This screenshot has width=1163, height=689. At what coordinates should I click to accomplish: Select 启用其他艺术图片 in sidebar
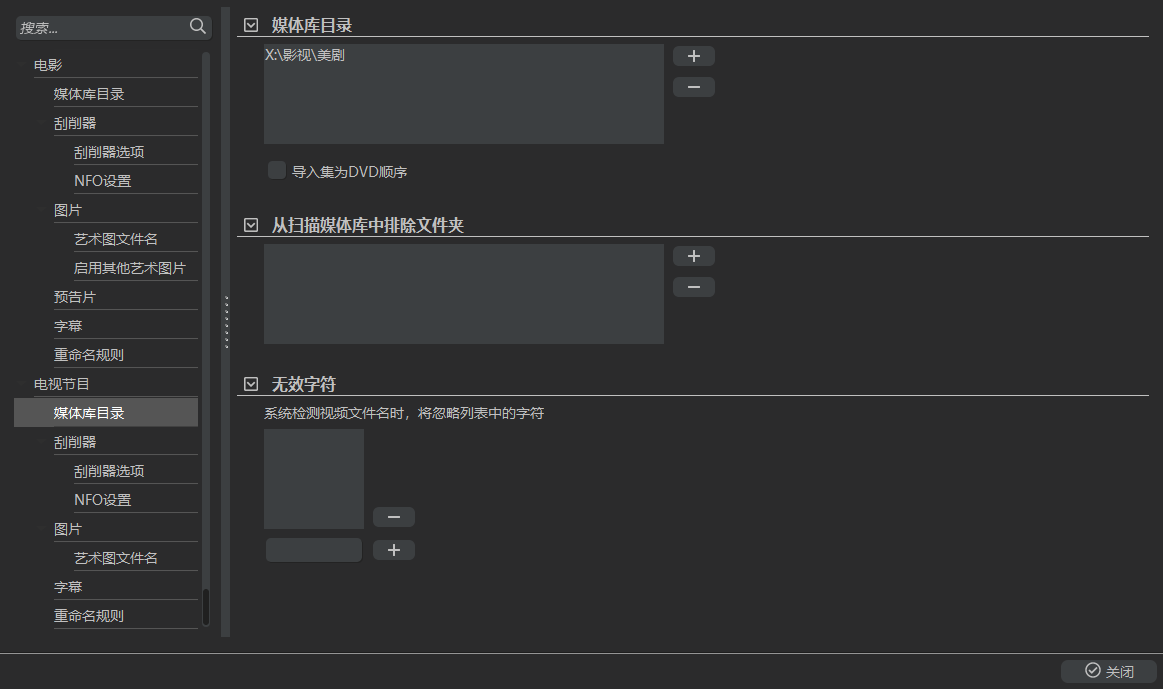click(x=129, y=268)
